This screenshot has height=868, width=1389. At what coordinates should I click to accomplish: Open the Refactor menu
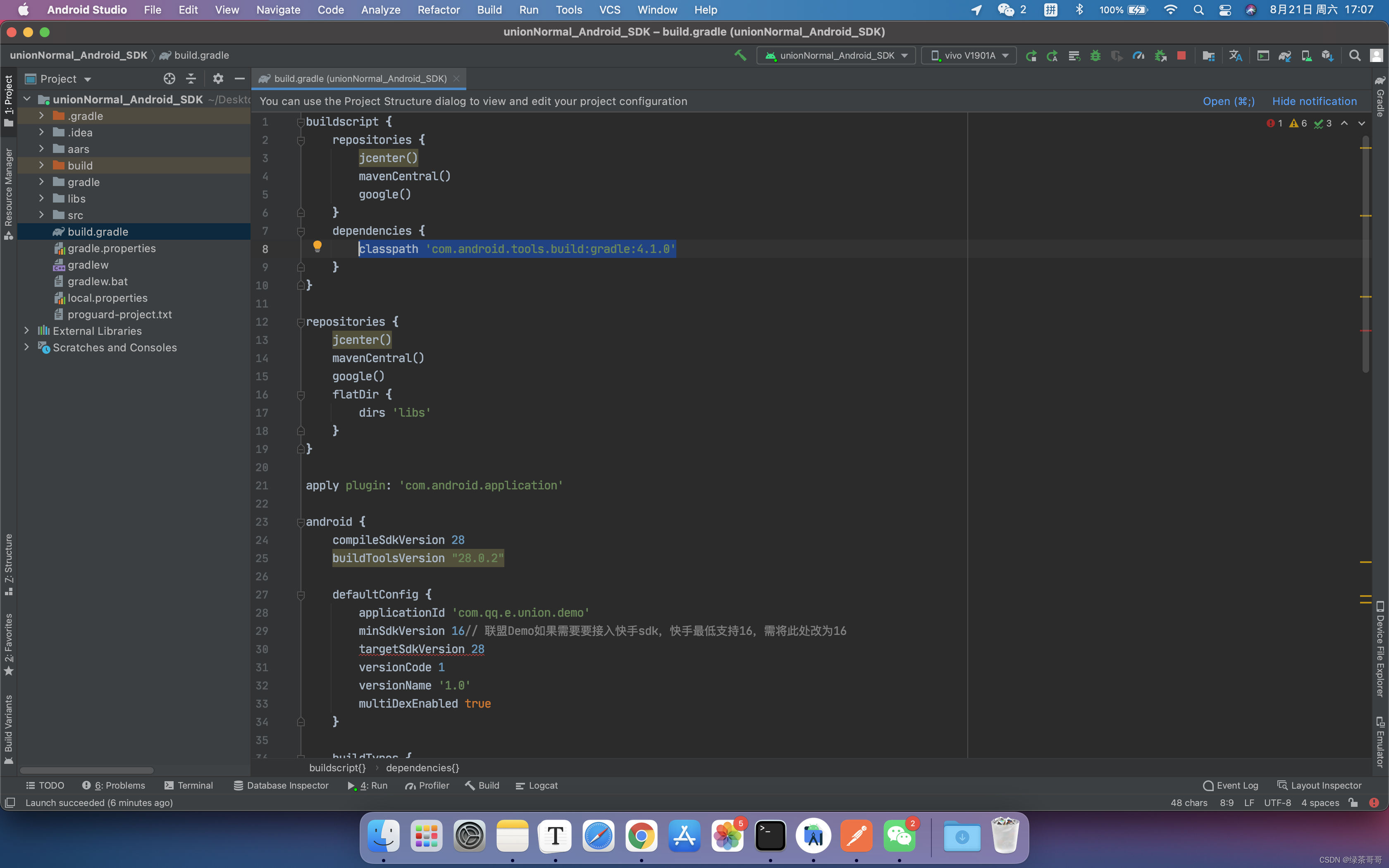[x=438, y=10]
